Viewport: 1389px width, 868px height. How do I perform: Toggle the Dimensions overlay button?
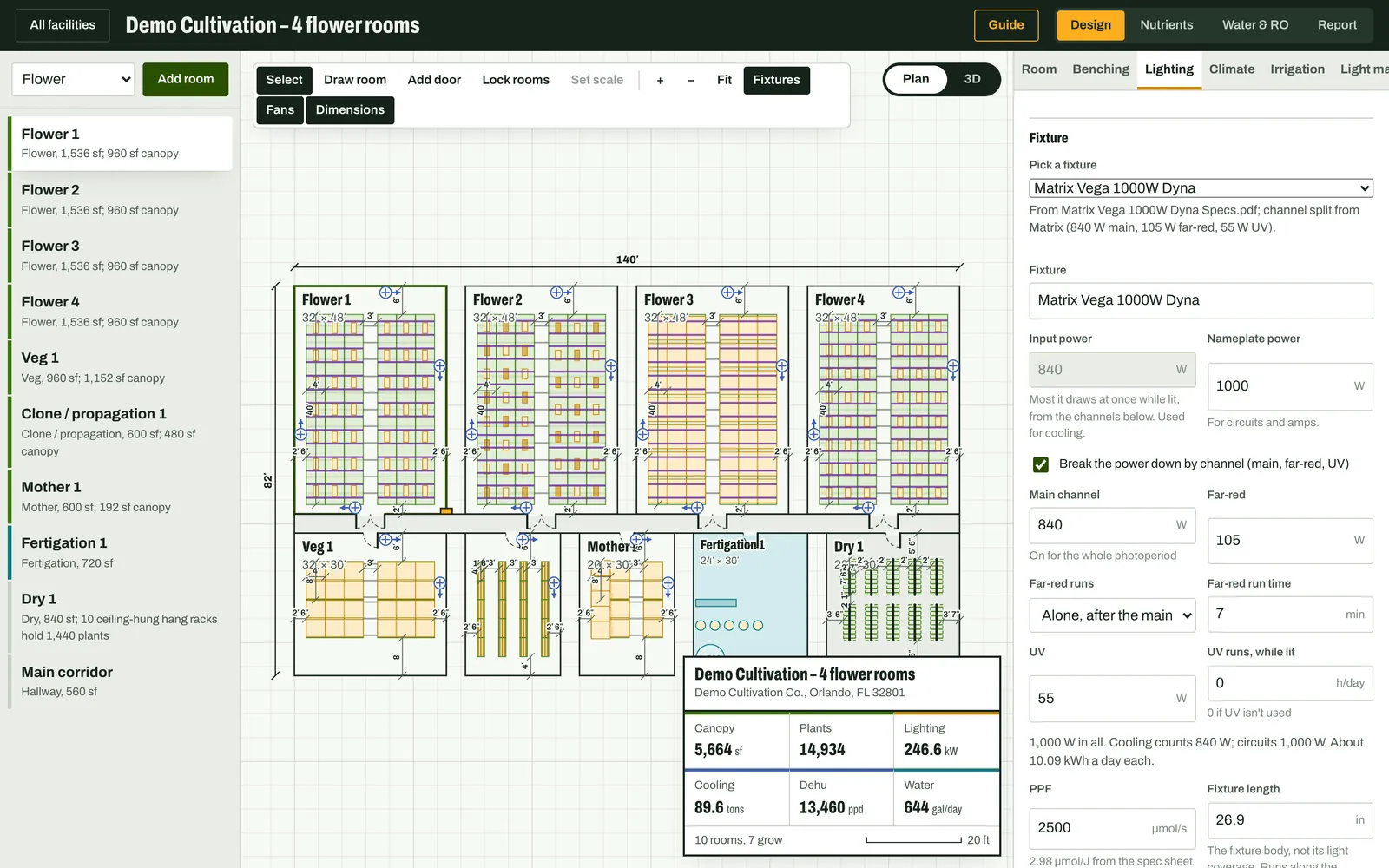(350, 110)
